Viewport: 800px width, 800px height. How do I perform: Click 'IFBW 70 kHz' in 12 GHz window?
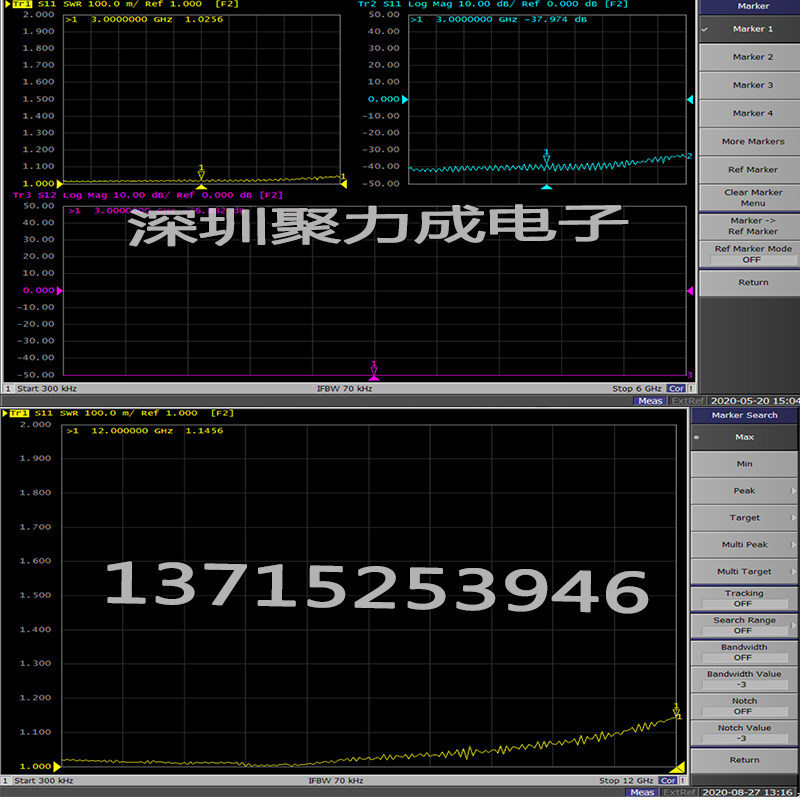336,781
